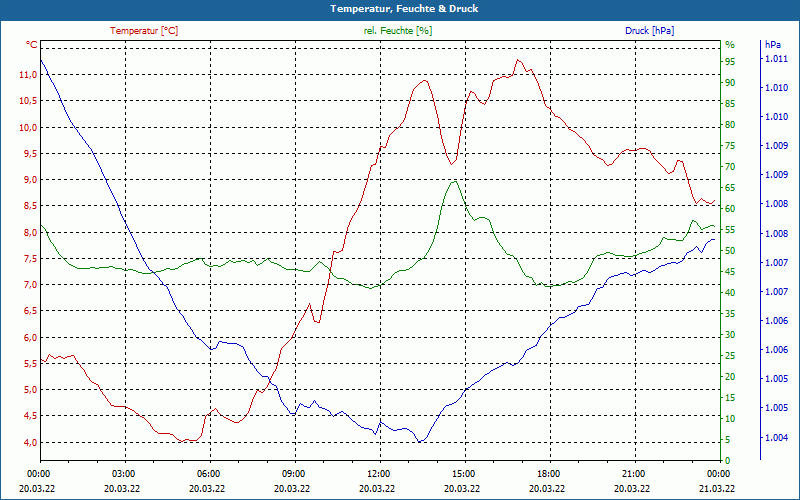Pick the 15:00 time axis label
This screenshot has height=500, width=800.
(x=463, y=473)
